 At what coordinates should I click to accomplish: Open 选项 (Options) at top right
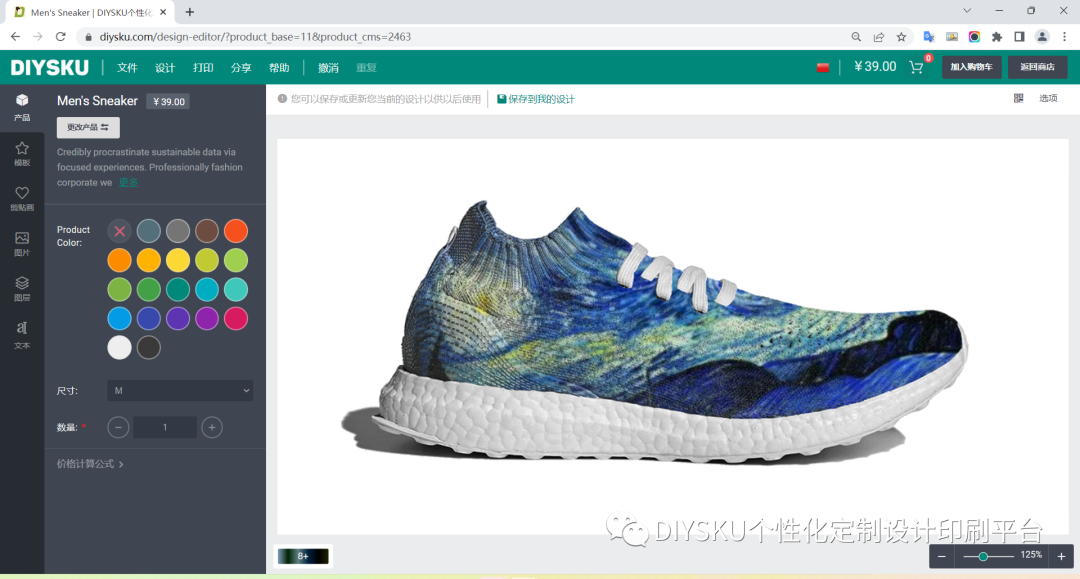coord(1048,98)
